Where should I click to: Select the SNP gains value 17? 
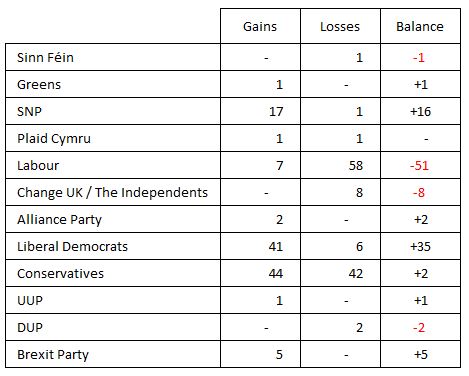pyautogui.click(x=276, y=111)
